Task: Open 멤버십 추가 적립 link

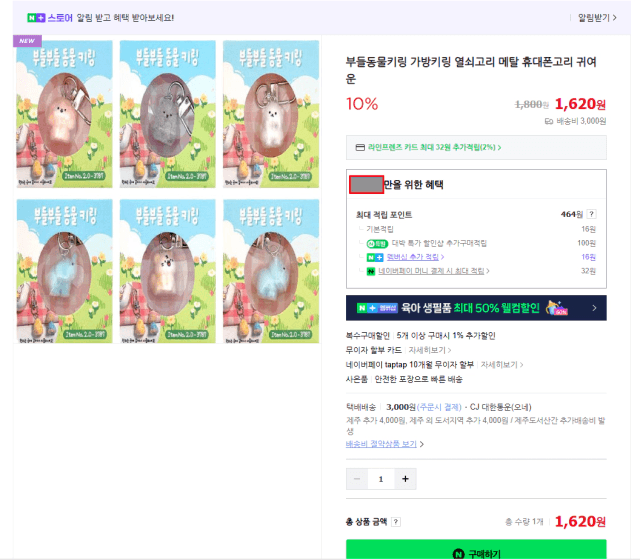Action: [x=415, y=257]
